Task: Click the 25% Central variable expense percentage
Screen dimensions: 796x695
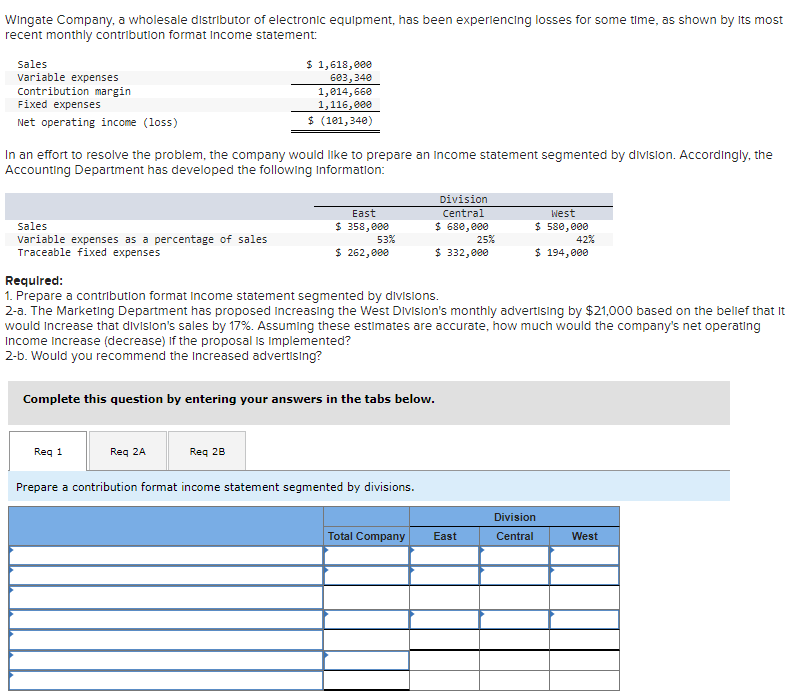Action: tap(485, 239)
